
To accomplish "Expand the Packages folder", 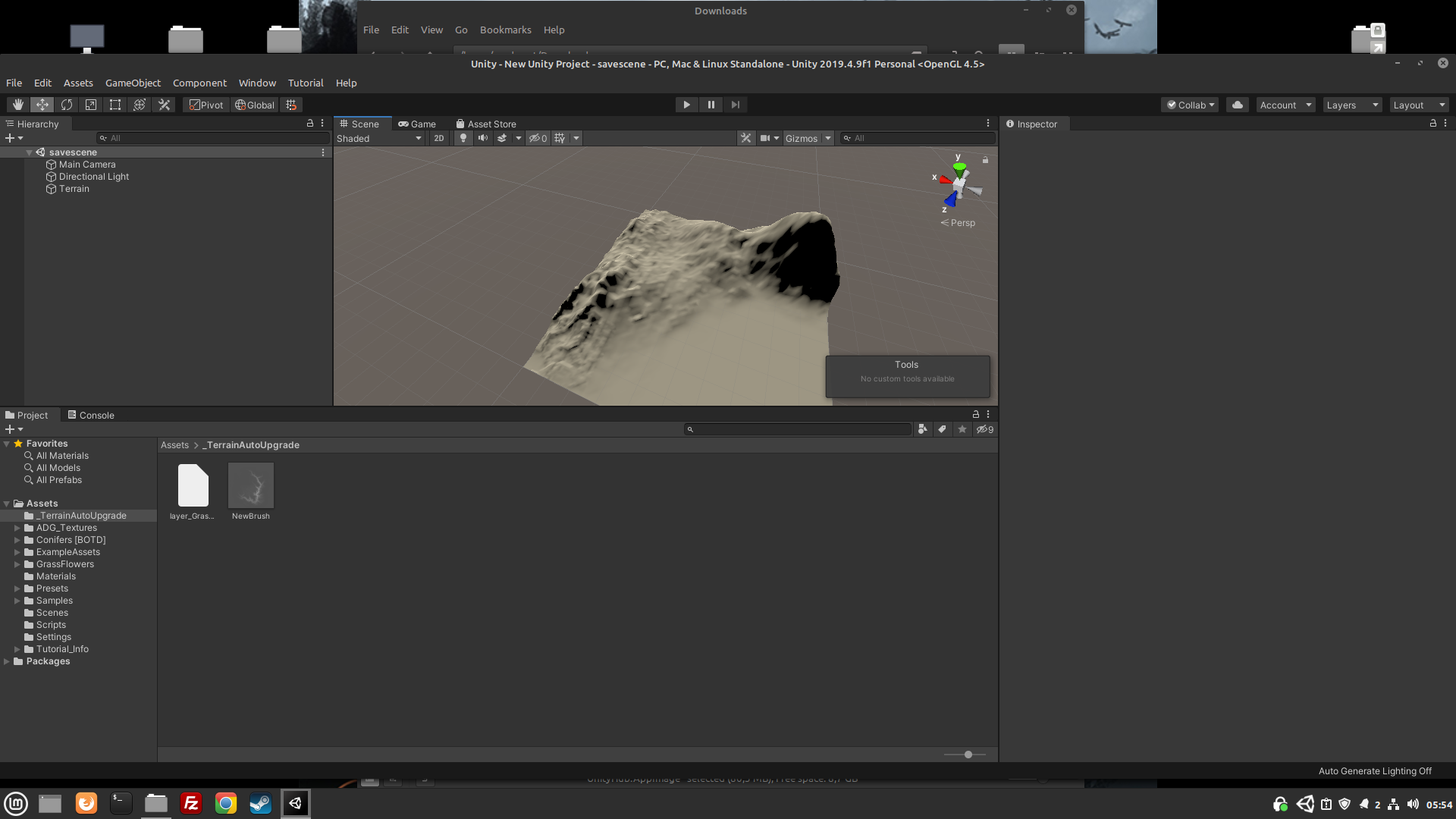I will coord(7,661).
